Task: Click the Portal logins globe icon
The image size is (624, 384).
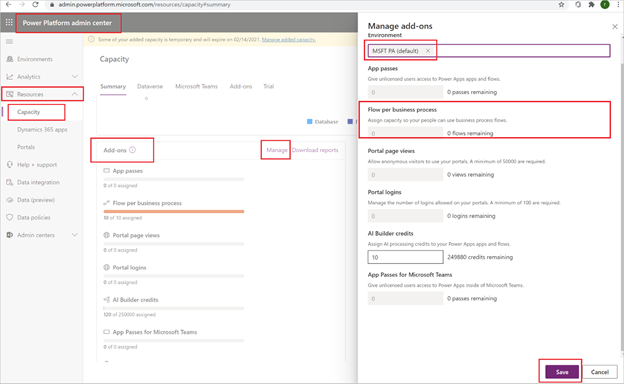Action: tap(106, 267)
